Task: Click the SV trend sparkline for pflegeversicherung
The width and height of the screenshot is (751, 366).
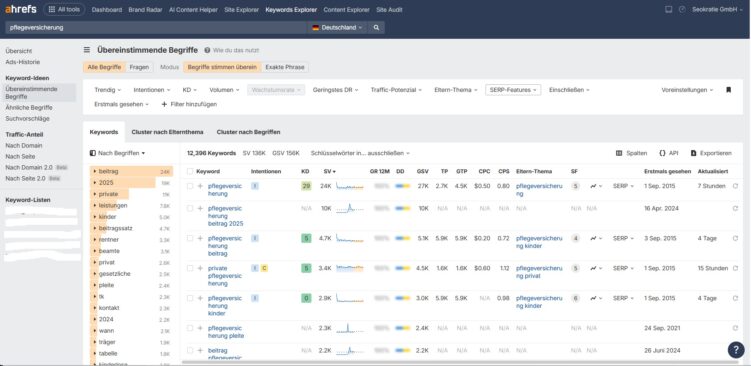Action: coord(350,186)
